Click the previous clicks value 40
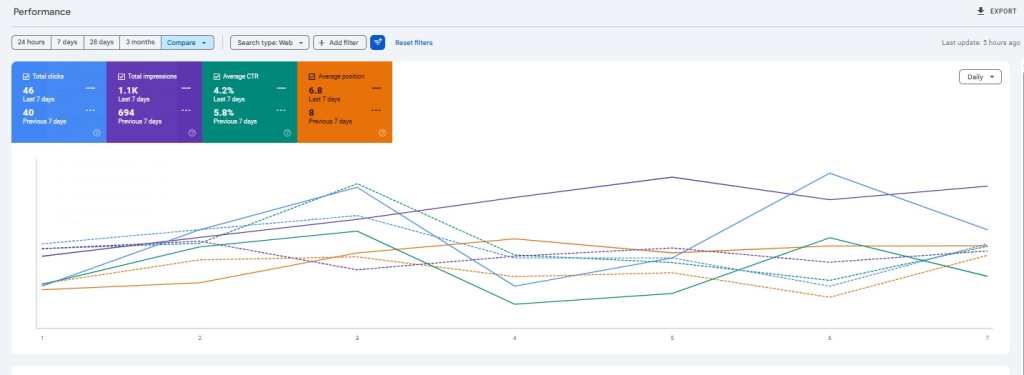 pyautogui.click(x=28, y=113)
